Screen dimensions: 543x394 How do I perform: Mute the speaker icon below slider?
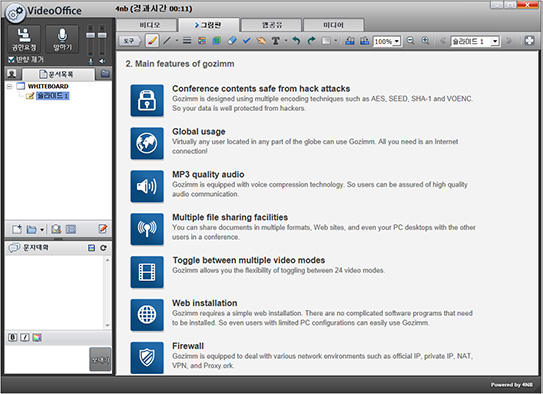click(102, 61)
